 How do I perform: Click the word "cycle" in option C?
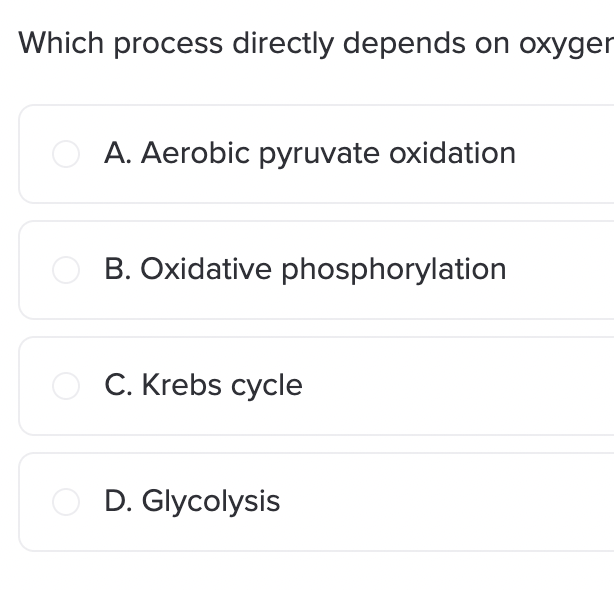click(x=267, y=386)
